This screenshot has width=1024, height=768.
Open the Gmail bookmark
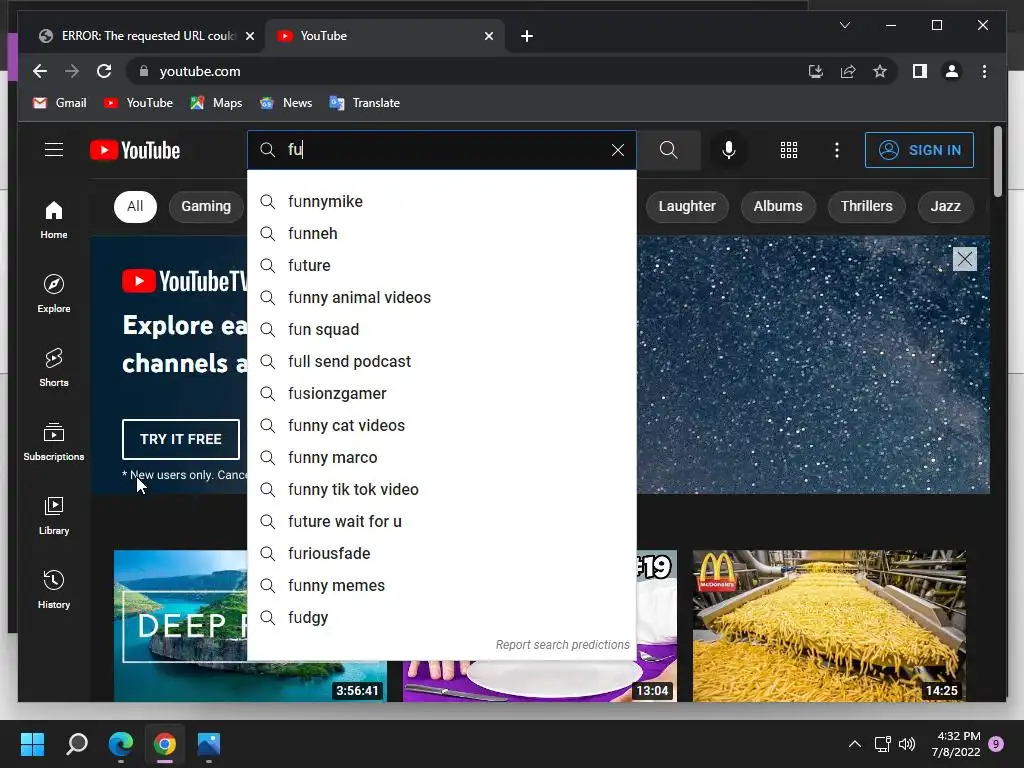click(59, 103)
